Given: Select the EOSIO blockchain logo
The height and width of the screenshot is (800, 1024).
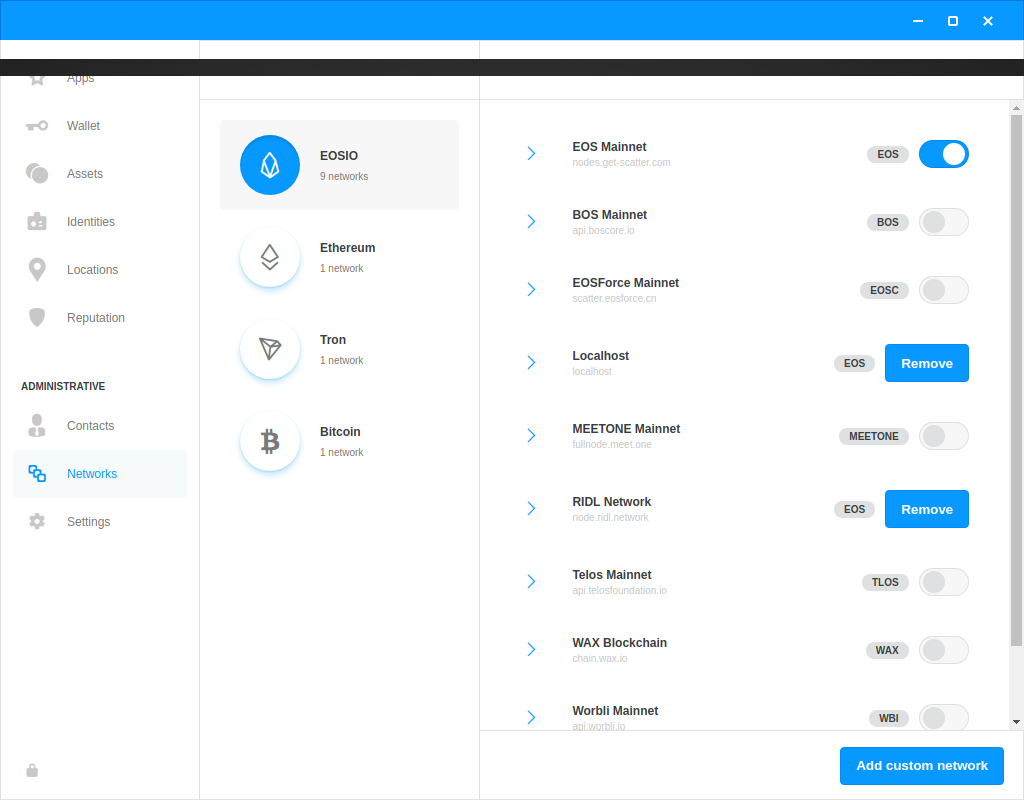Looking at the screenshot, I should (x=270, y=165).
